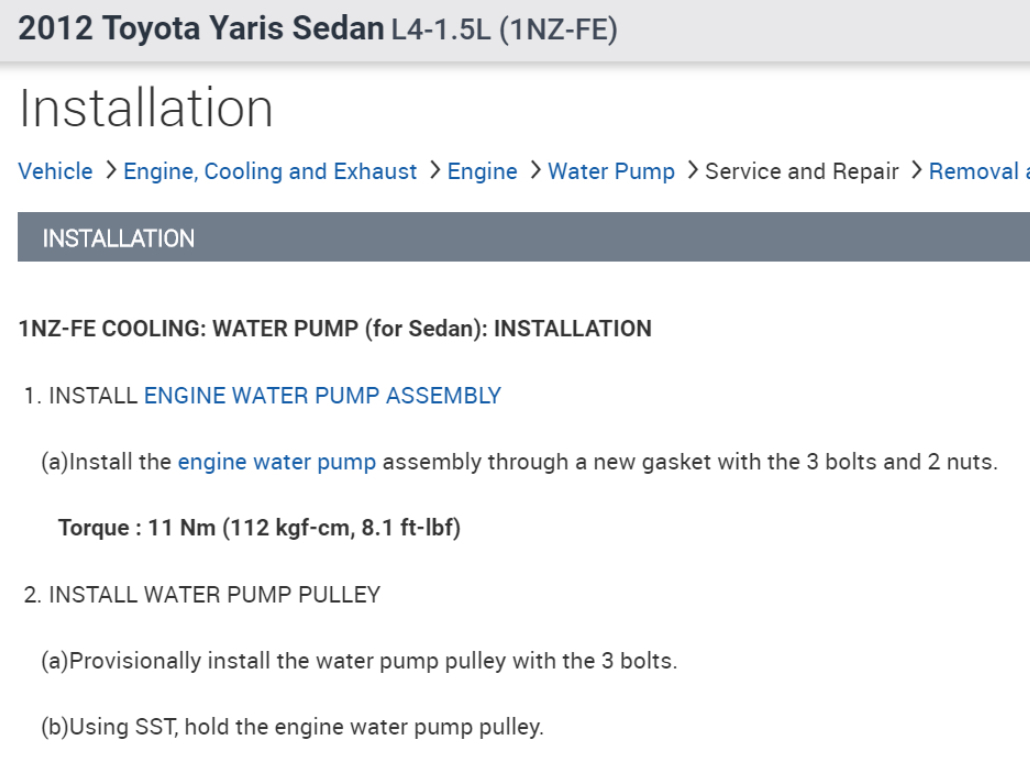Image resolution: width=1030 pixels, height=761 pixels.
Task: Click the "L4-1.5L (1NZ-FE)" engine label
Action: 504,30
